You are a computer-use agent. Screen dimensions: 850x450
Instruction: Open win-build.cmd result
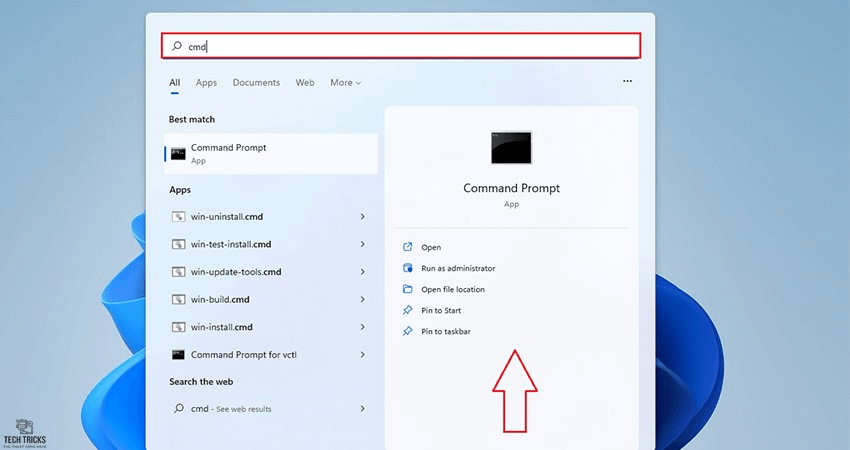click(x=271, y=300)
